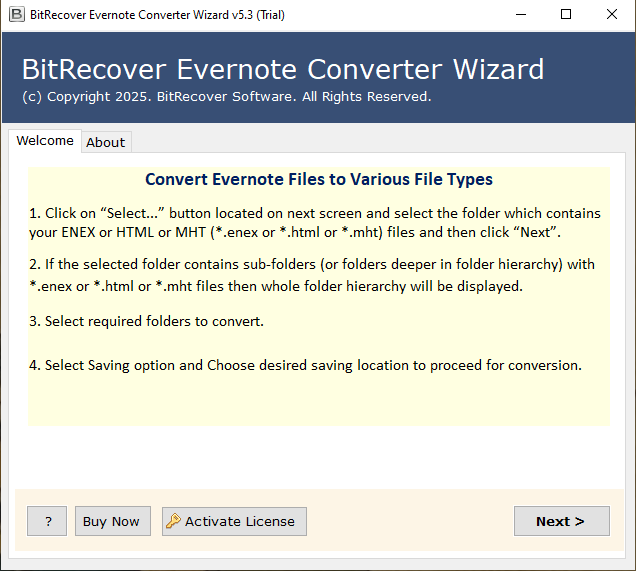Viewport: 636px width, 571px height.
Task: Close the Converter Wizard window
Action: (x=612, y=15)
